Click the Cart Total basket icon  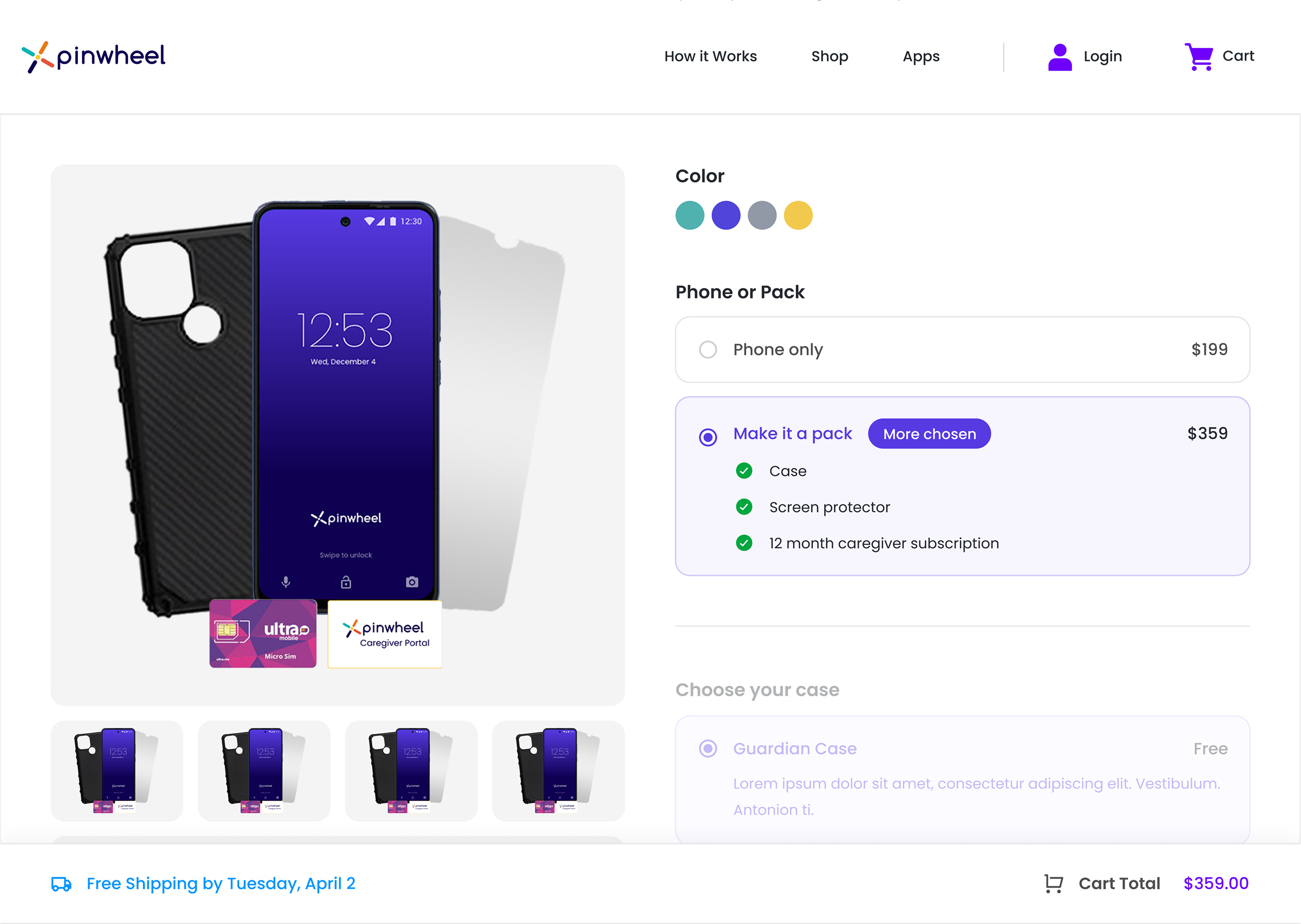[x=1053, y=883]
